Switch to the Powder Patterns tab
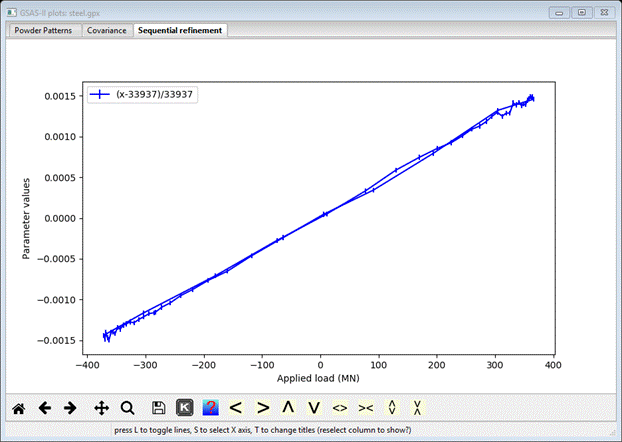Viewport: 622px width, 442px height. 43,31
